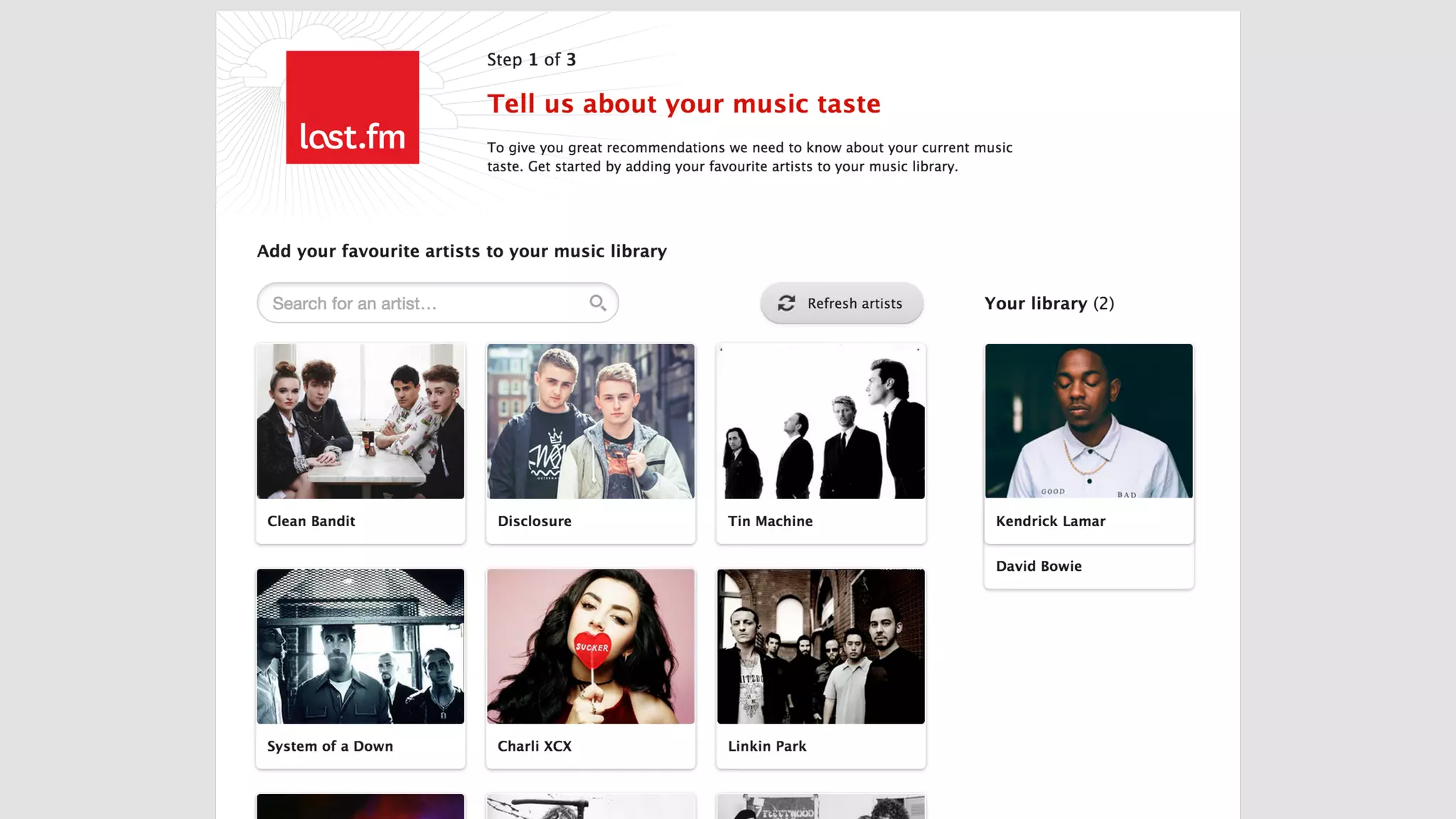This screenshot has width=1456, height=819.
Task: Click the Linkin Park name label
Action: 766,746
